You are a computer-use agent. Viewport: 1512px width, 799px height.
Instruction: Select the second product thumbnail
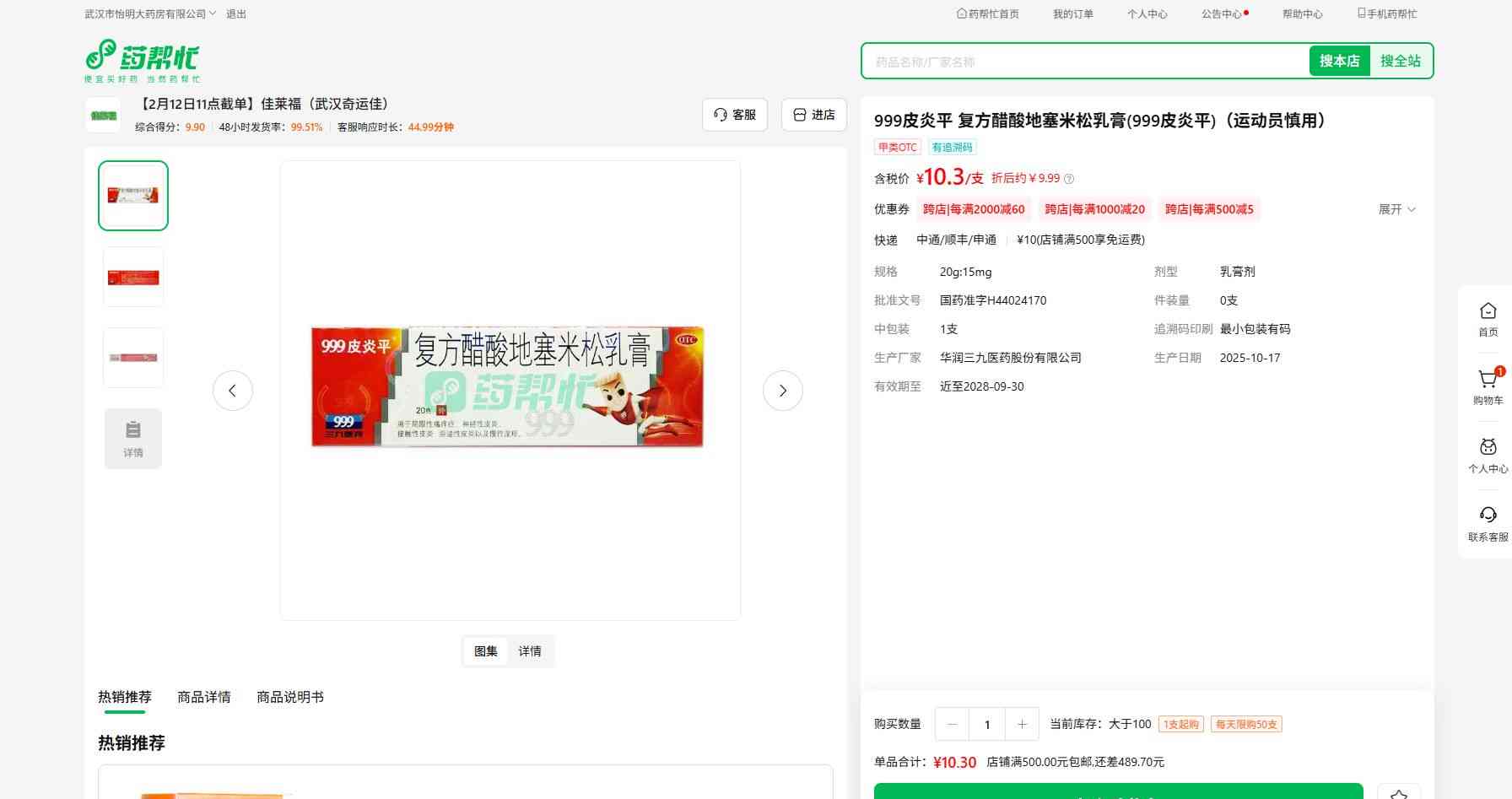[x=133, y=277]
